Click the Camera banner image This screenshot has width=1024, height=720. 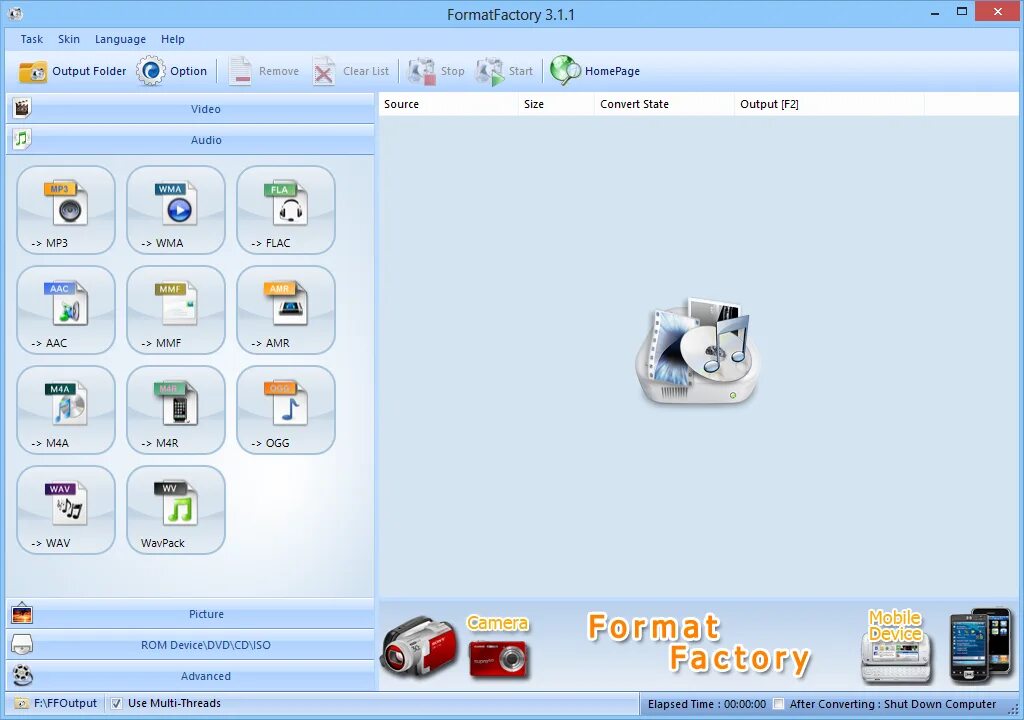(x=457, y=646)
